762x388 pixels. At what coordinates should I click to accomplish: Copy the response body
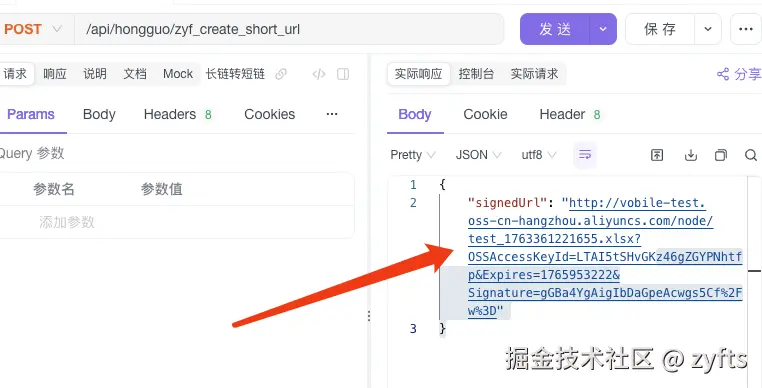[x=721, y=155]
